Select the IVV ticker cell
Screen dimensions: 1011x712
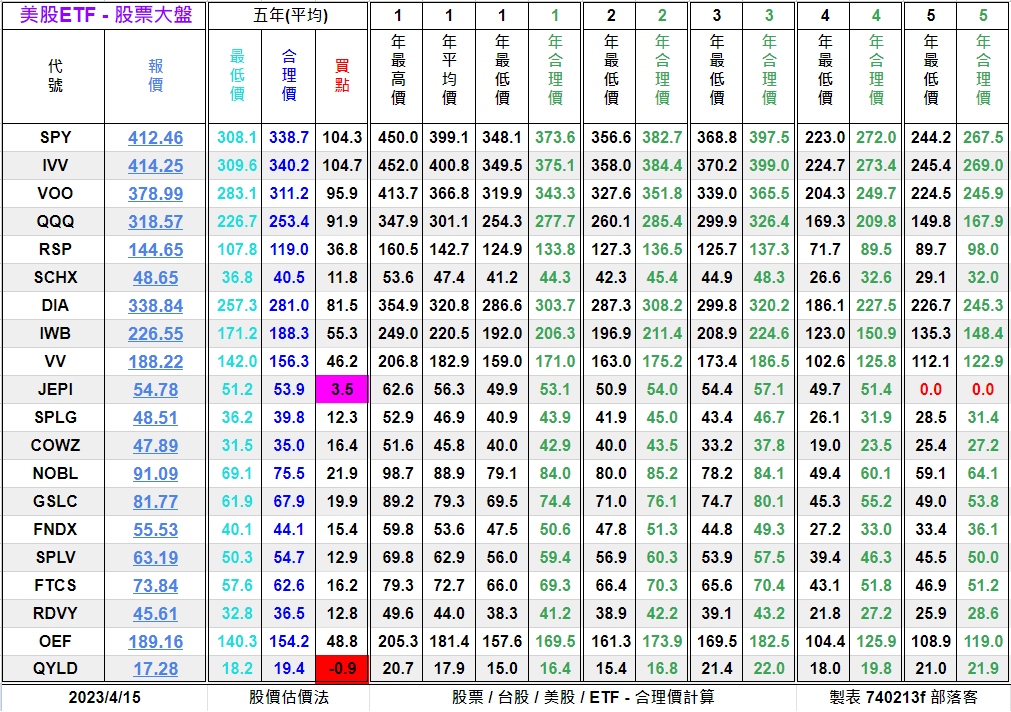tap(55, 166)
